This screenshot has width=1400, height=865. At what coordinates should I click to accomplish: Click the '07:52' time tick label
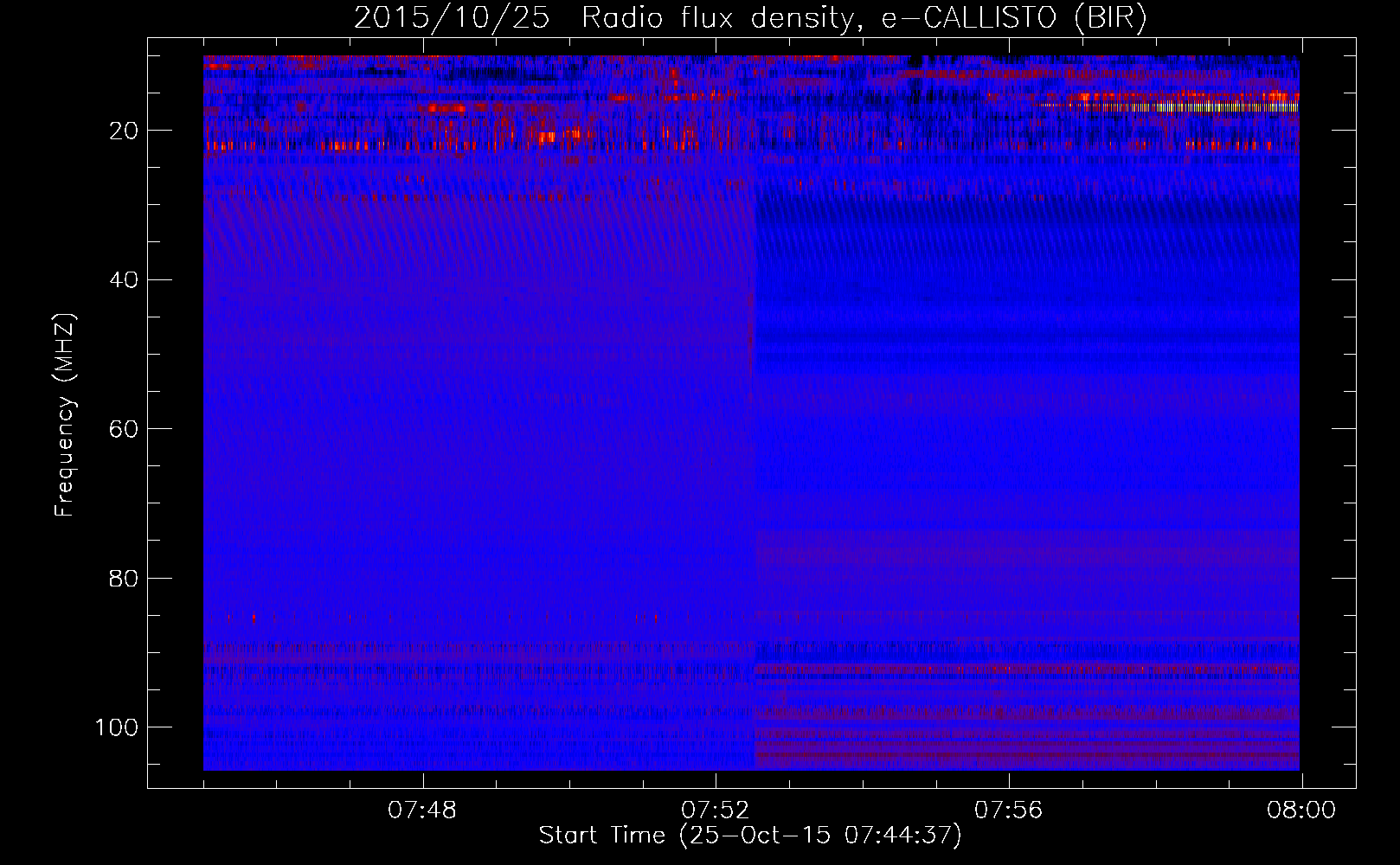[x=716, y=811]
